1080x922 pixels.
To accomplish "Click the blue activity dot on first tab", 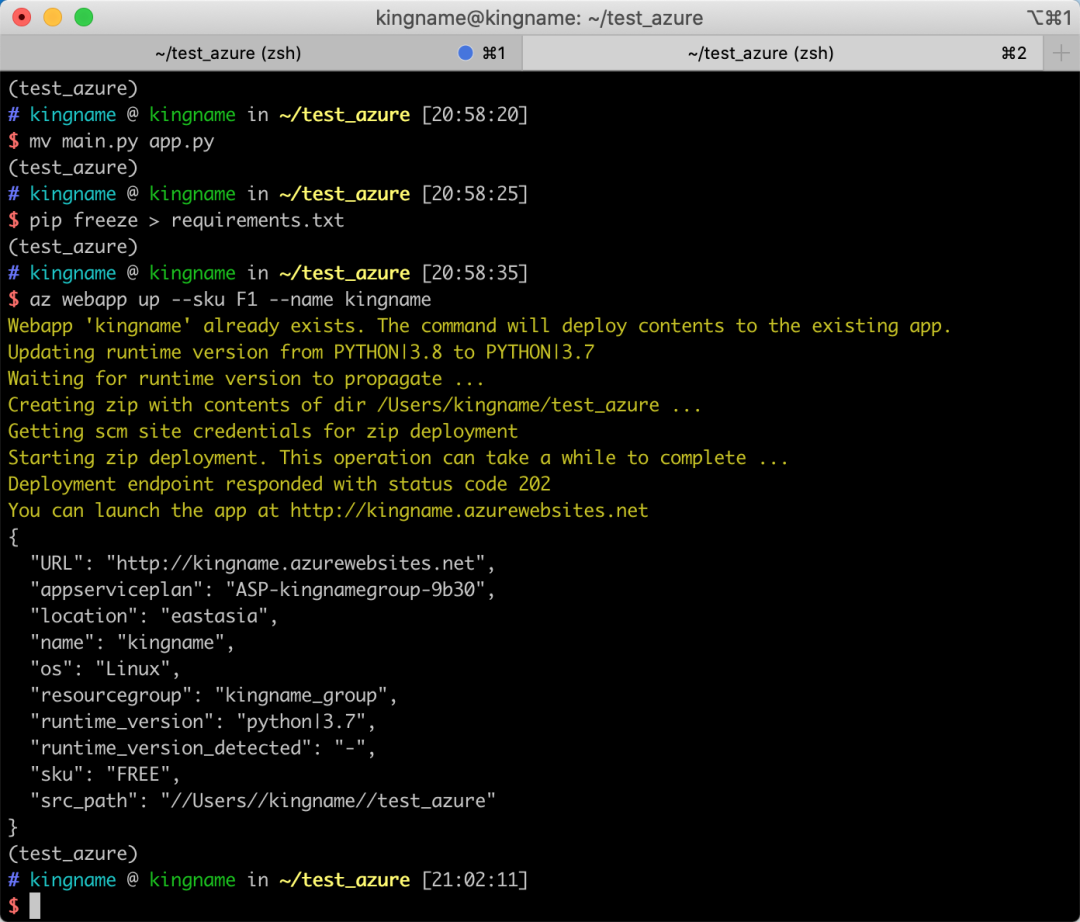I will click(x=465, y=53).
